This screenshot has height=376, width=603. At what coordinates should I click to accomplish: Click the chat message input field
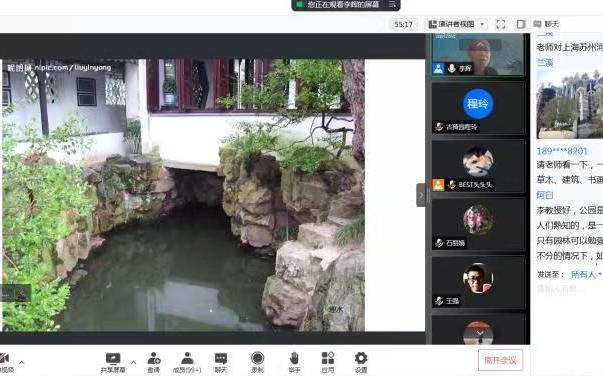coord(569,289)
